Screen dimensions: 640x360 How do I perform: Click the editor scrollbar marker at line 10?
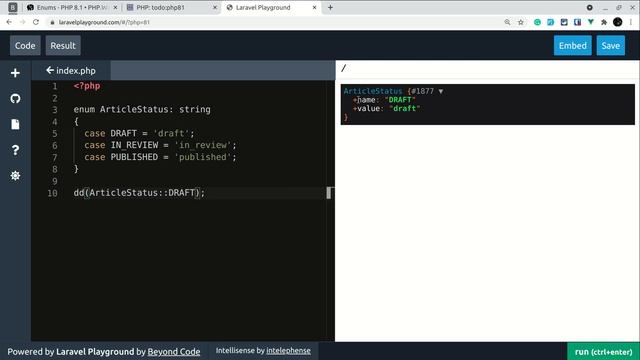pyautogui.click(x=330, y=193)
